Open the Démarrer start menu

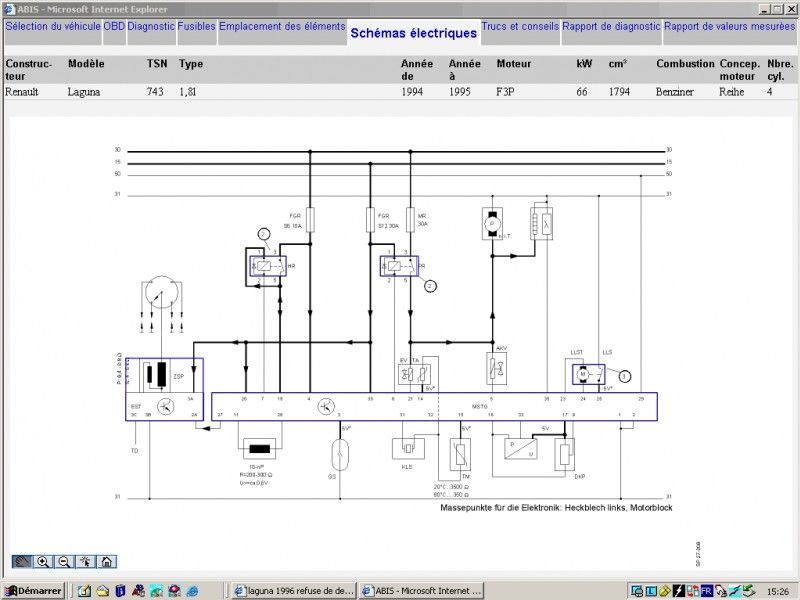coord(33,591)
